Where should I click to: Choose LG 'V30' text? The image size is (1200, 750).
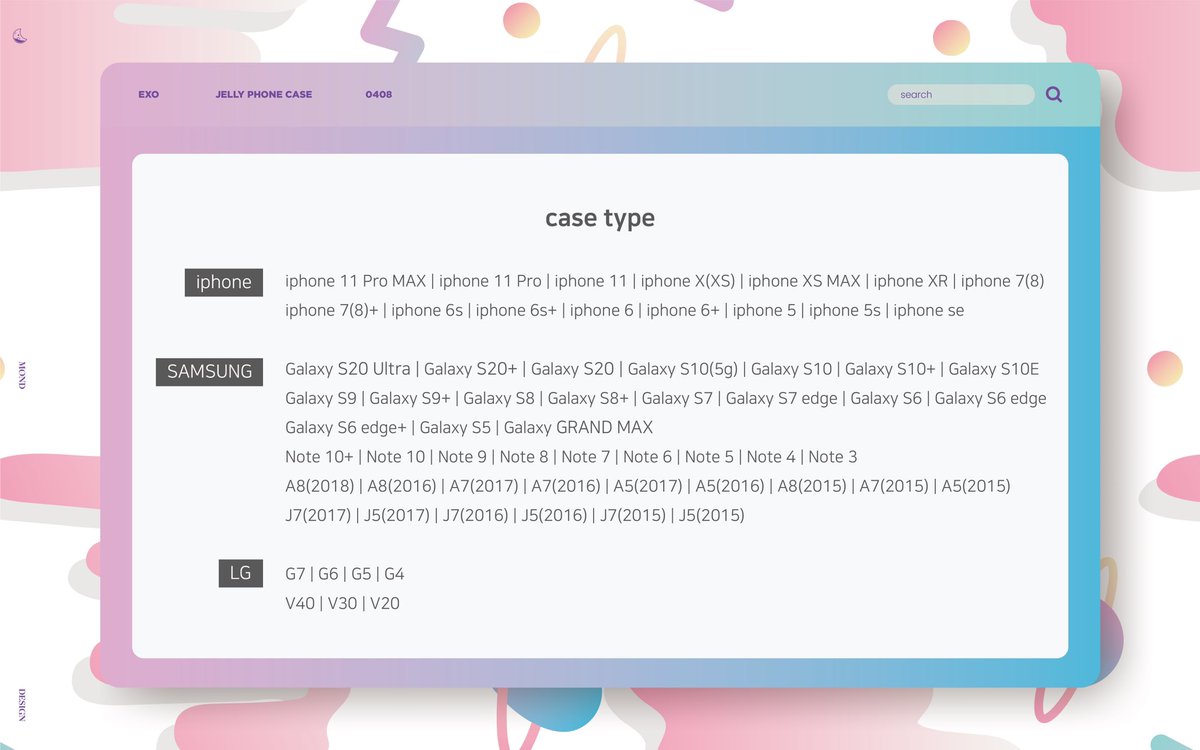pyautogui.click(x=343, y=603)
